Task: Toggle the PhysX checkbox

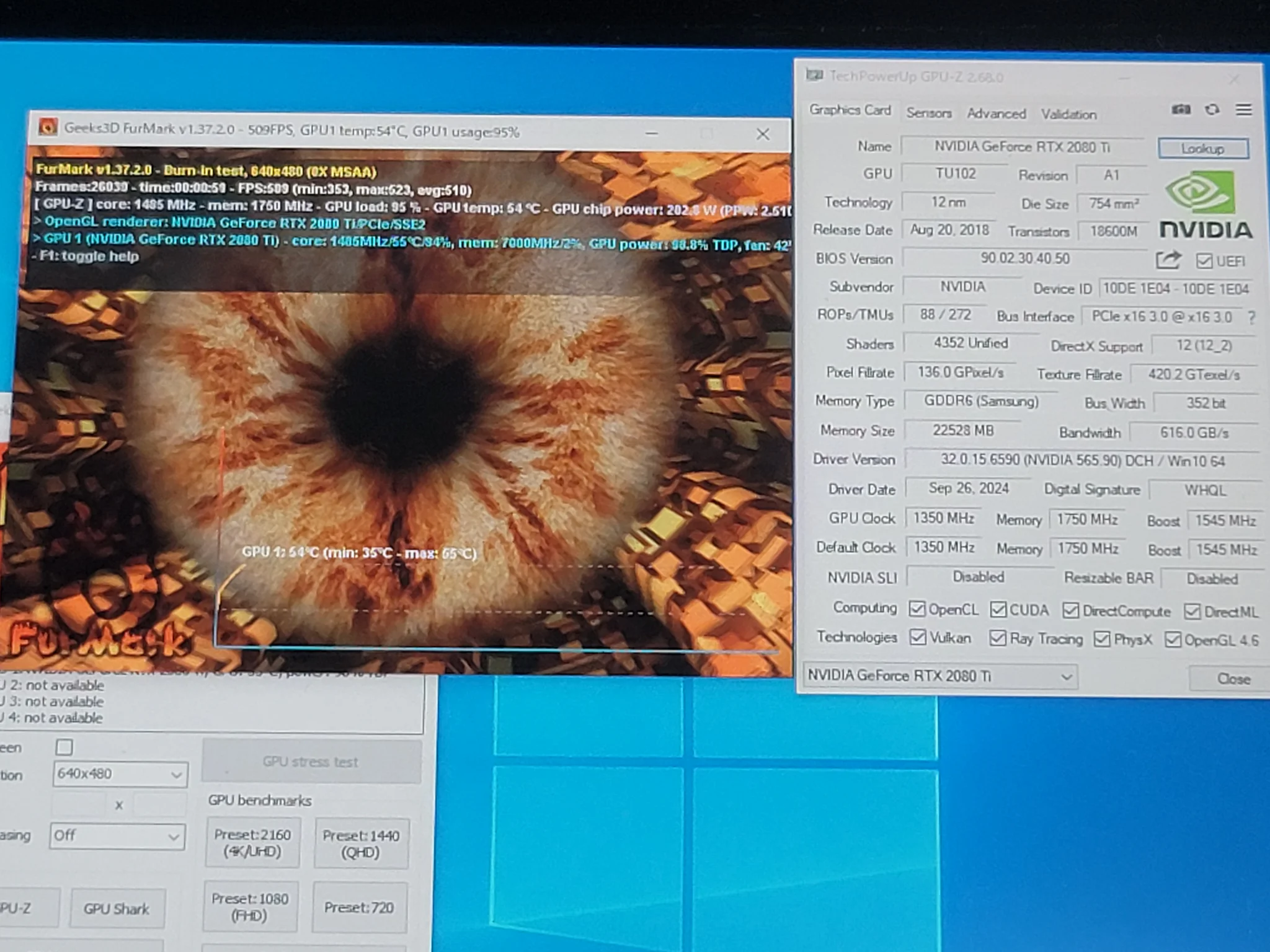Action: [x=1102, y=639]
